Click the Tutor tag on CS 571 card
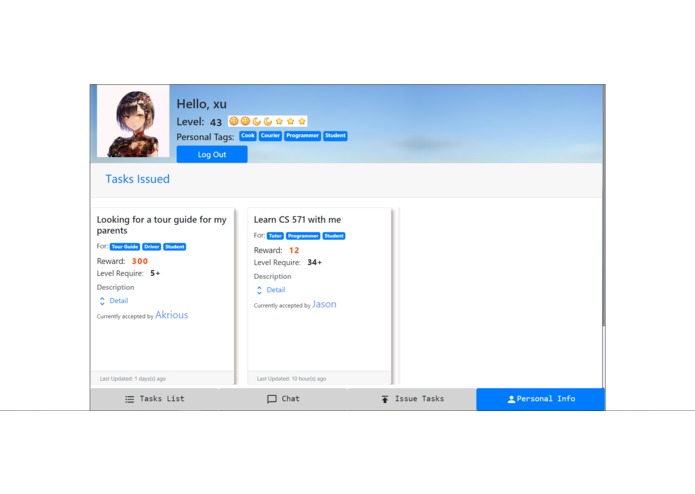695x494 pixels. (x=275, y=236)
